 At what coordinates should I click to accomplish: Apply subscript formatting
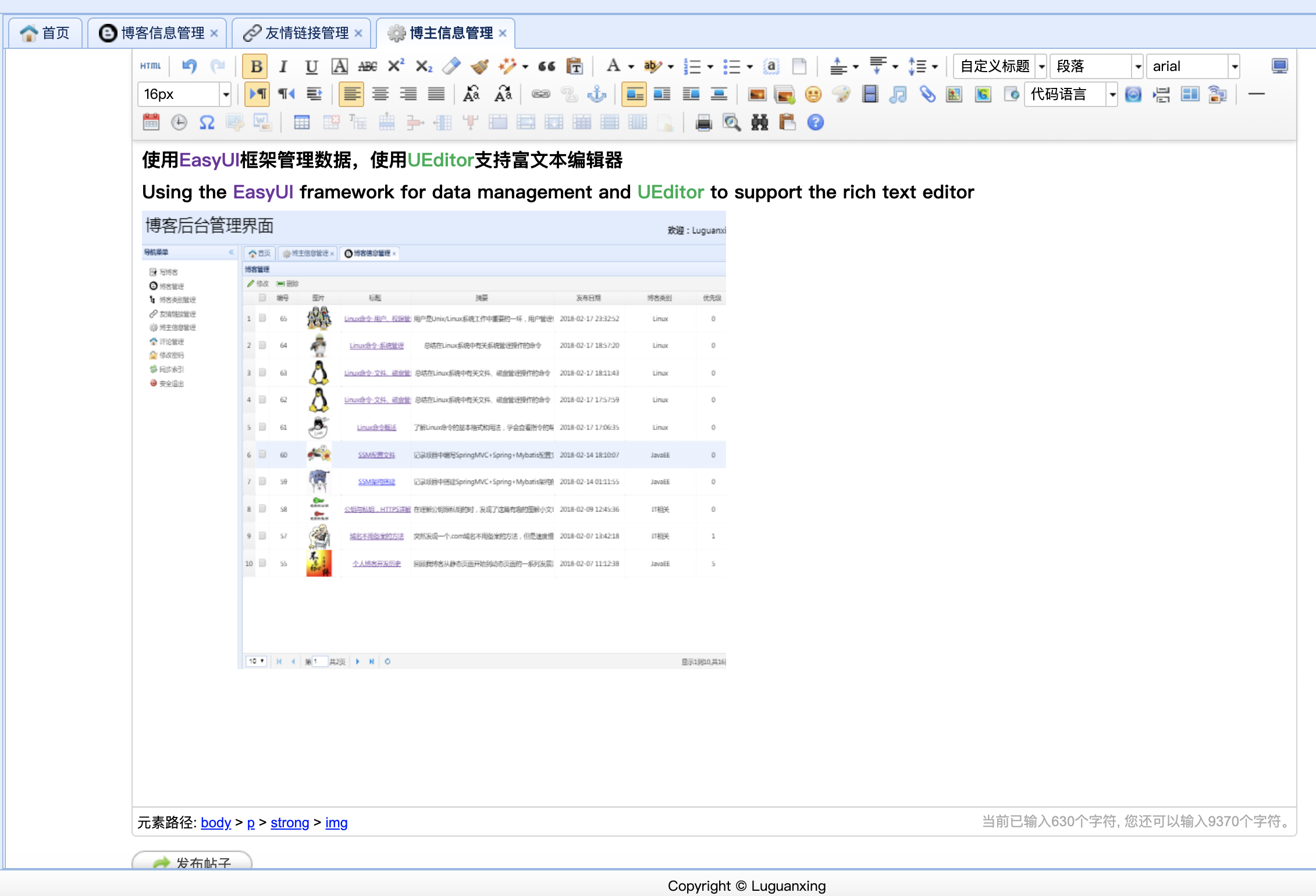point(424,66)
